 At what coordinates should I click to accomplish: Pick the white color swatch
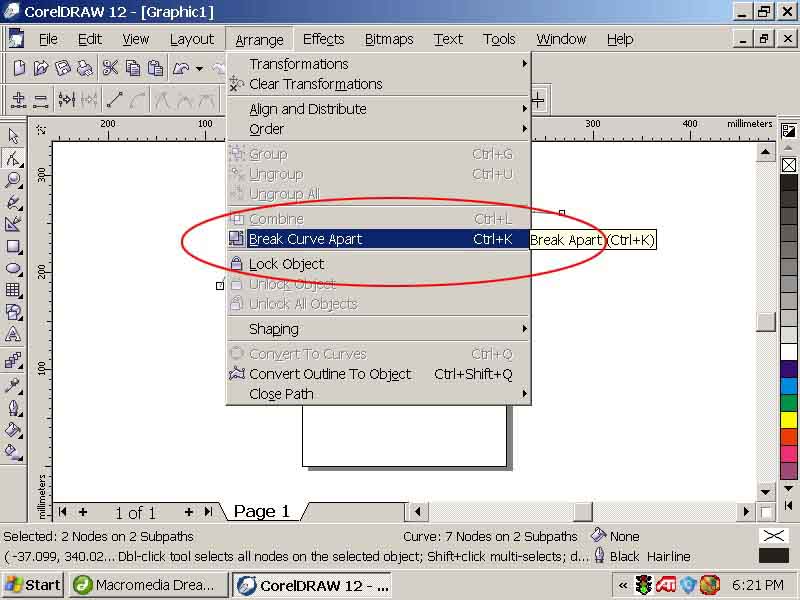(789, 352)
